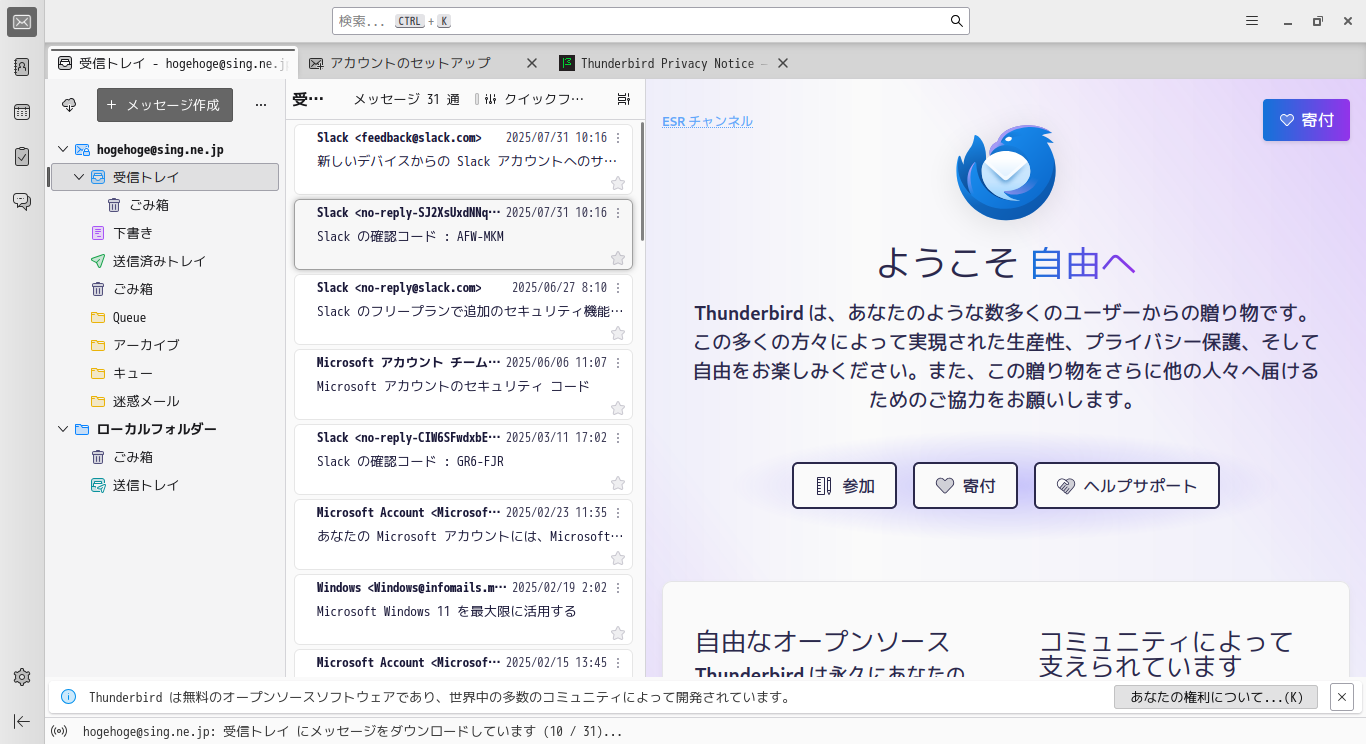Screen dimensions: 1366x744
Task: Open the kebab menu on Slack AFW-MKM message
Action: click(618, 213)
